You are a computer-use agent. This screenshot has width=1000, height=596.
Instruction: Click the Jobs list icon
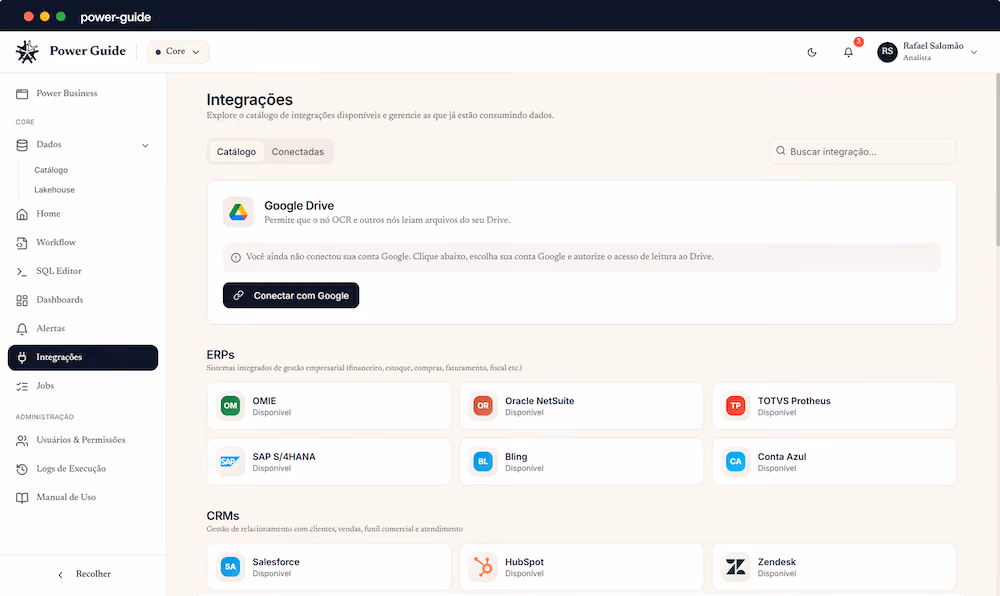point(22,386)
